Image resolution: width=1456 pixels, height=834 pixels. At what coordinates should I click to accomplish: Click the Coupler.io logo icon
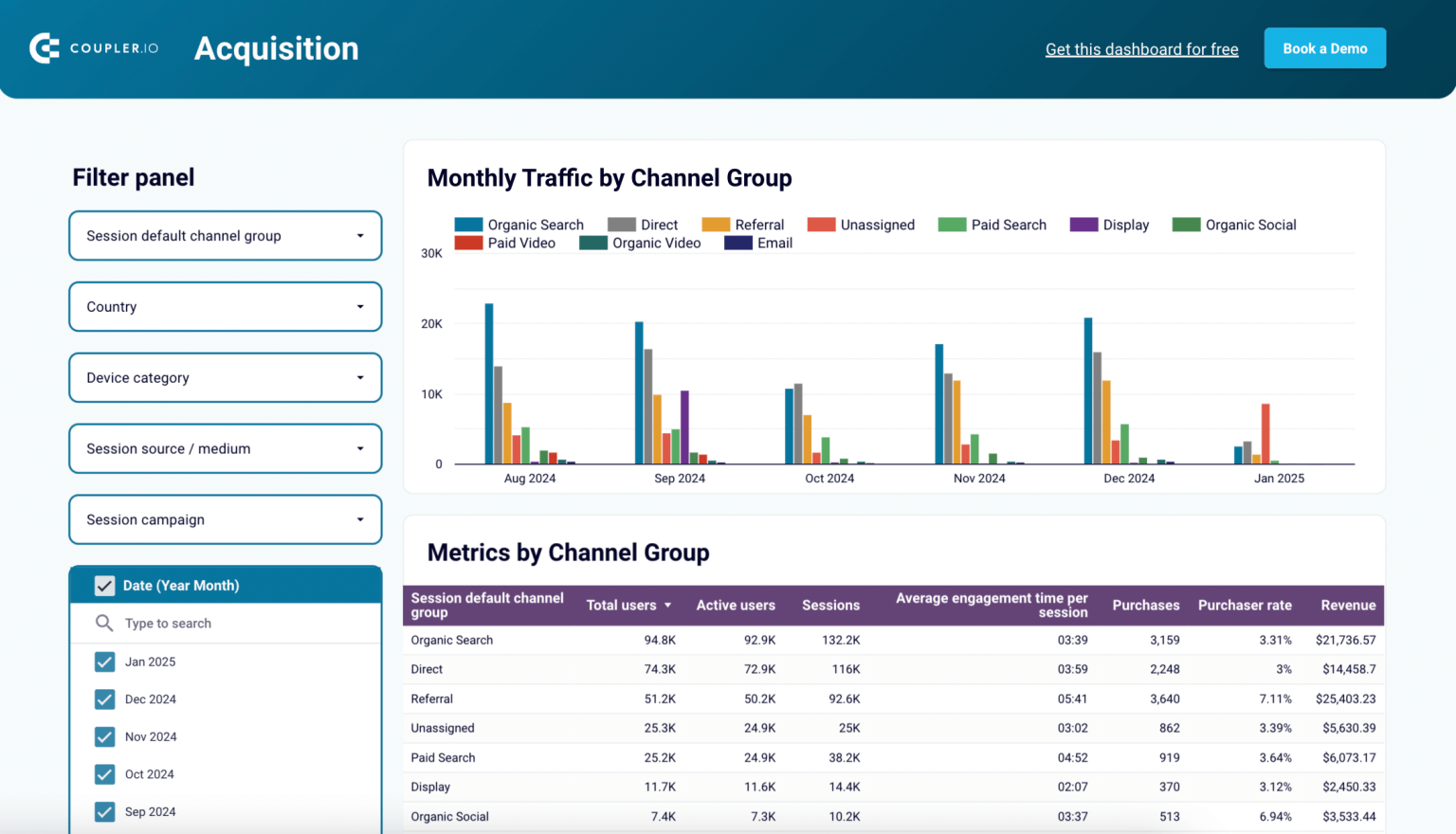pos(45,47)
